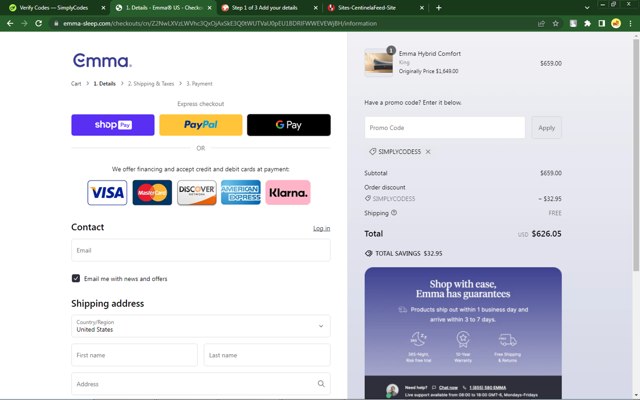
Task: Click the $626.05 total amount
Action: pyautogui.click(x=547, y=234)
